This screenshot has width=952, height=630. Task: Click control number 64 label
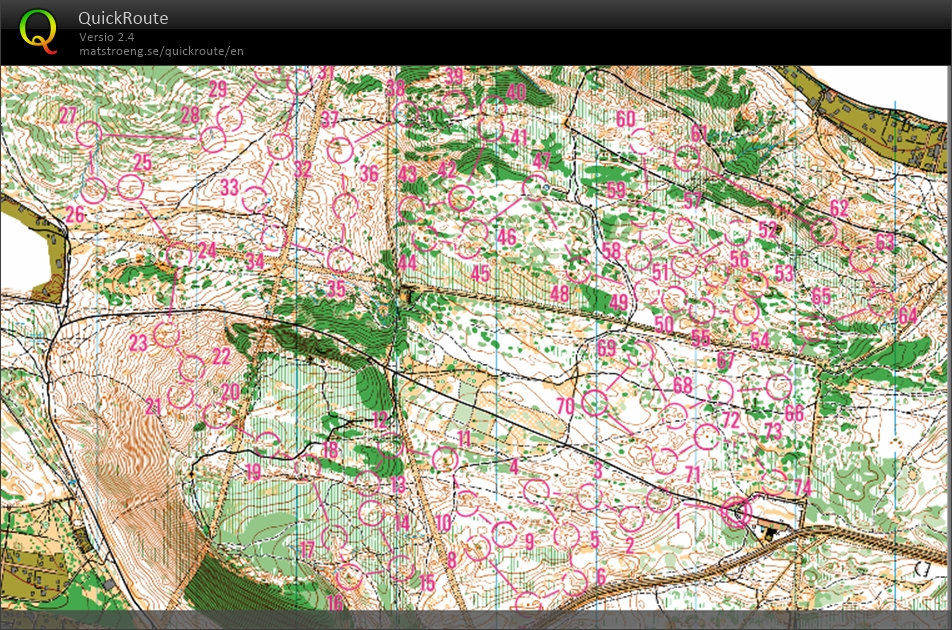coord(907,316)
